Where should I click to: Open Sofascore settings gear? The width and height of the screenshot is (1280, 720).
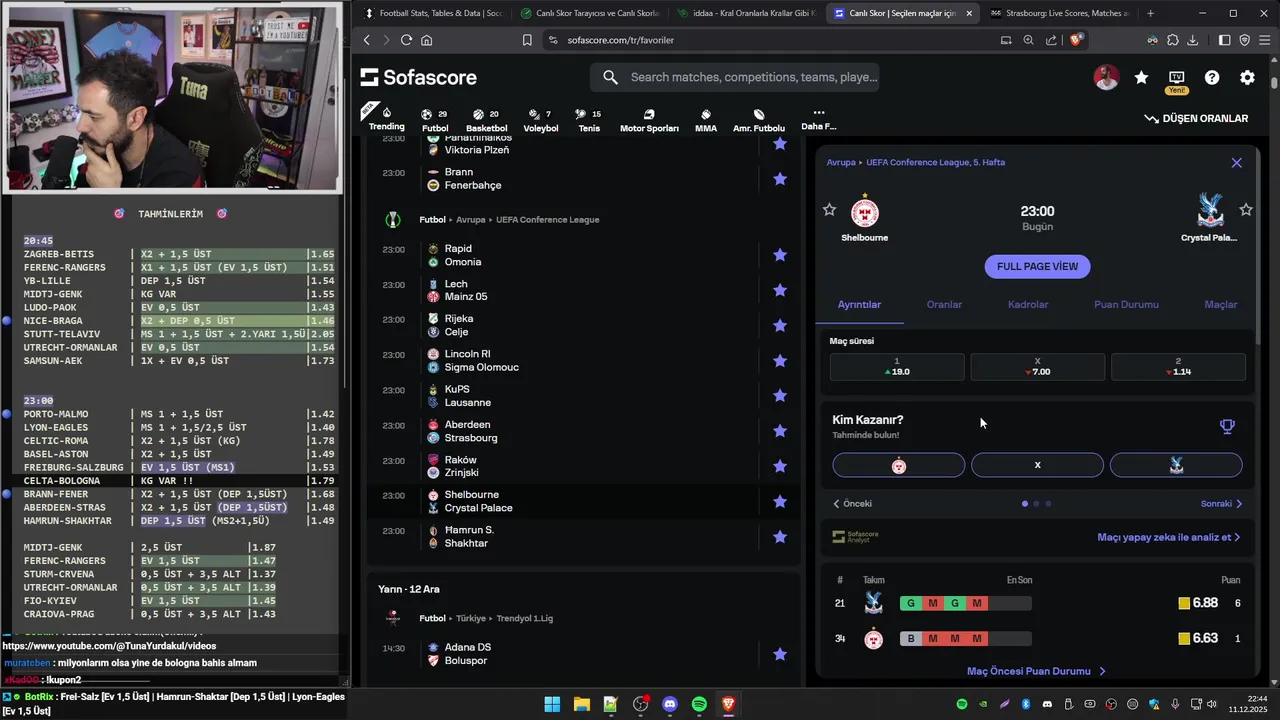point(1247,78)
